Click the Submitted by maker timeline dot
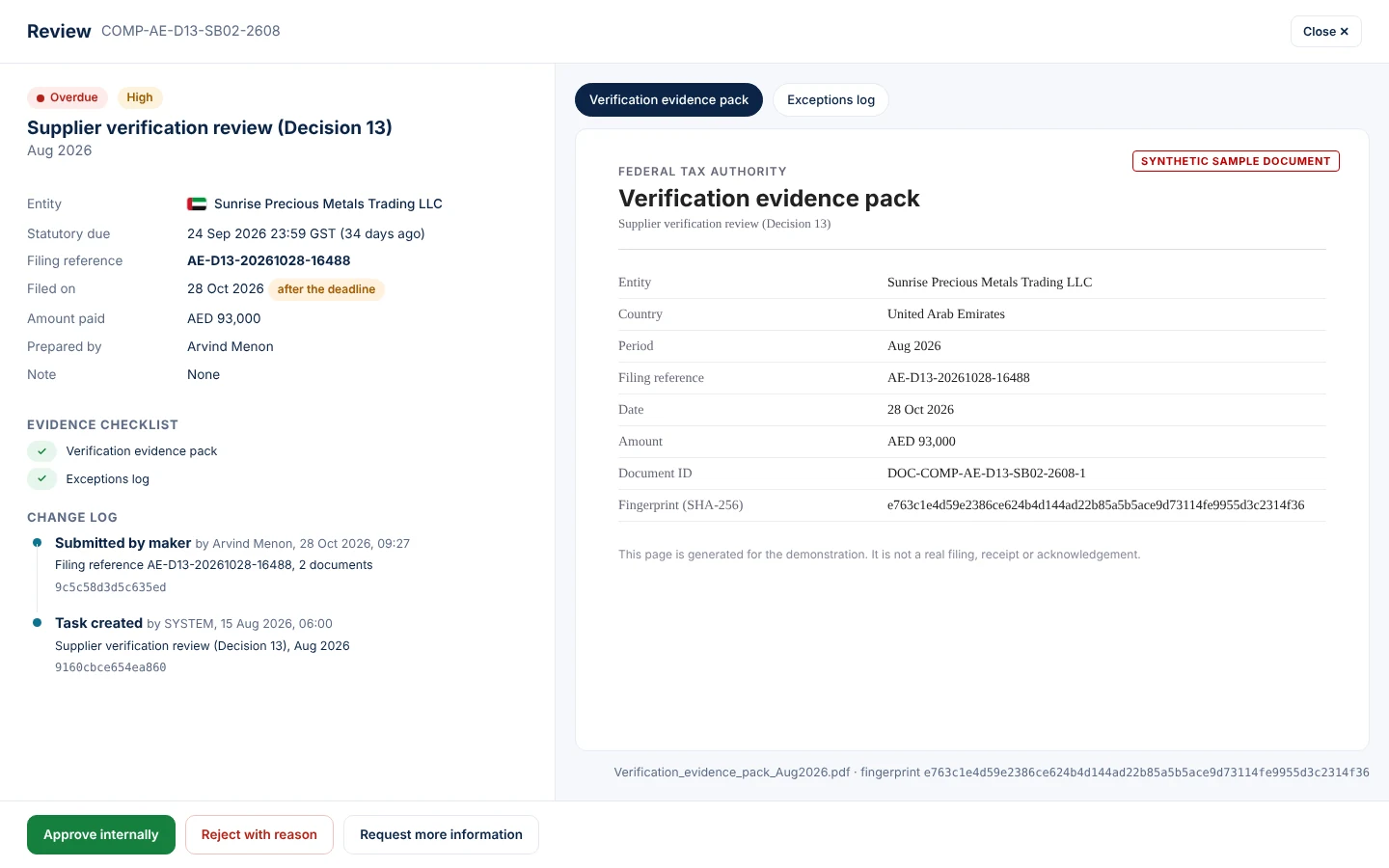The image size is (1389, 868). coord(38,543)
